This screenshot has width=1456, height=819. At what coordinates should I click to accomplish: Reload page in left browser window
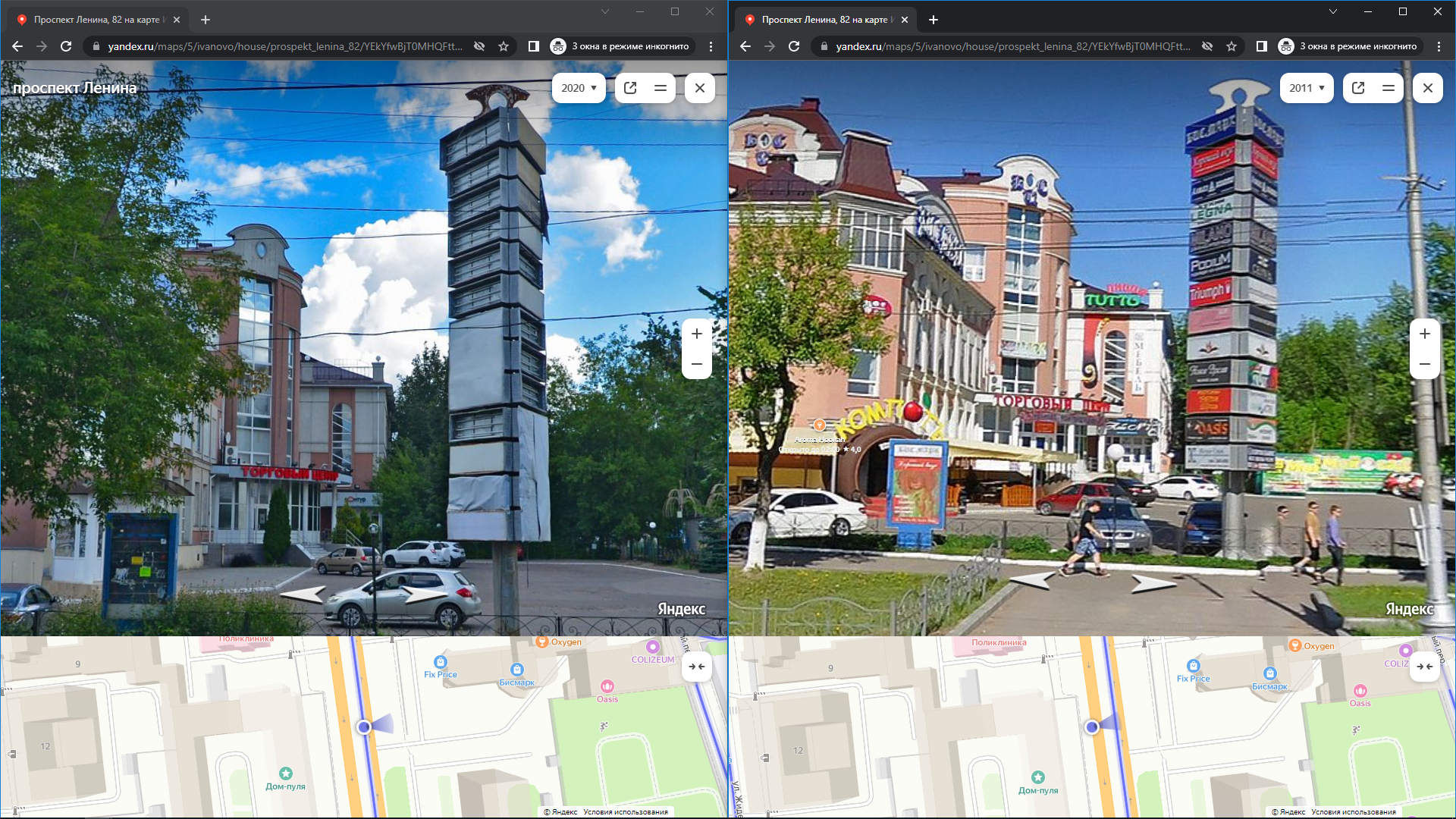click(x=66, y=46)
